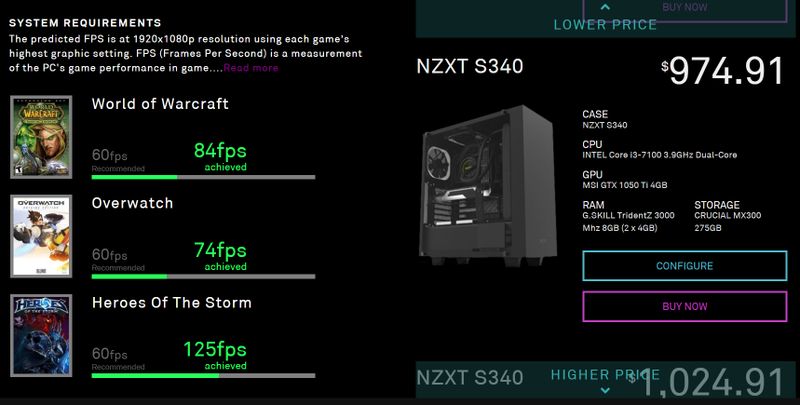Click the up chevron above LOWER PRICE
The height and width of the screenshot is (405, 800).
605,7
